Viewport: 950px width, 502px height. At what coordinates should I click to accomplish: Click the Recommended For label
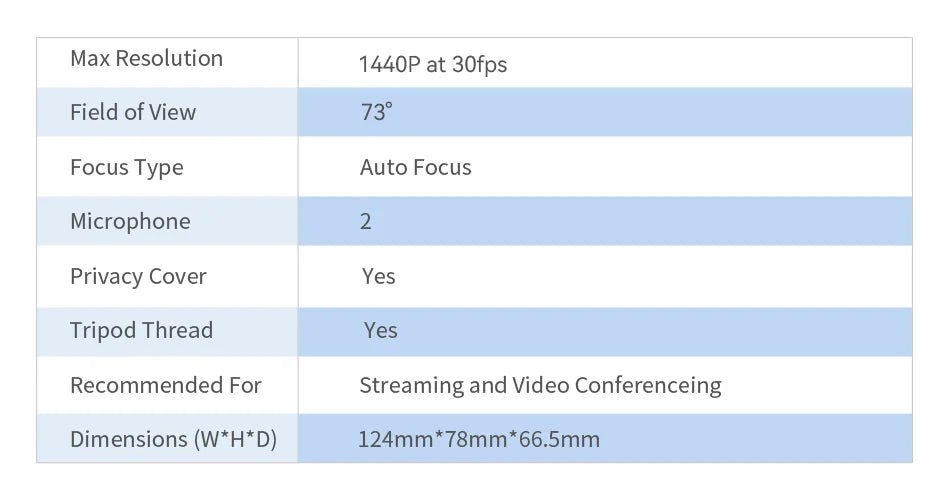[165, 386]
